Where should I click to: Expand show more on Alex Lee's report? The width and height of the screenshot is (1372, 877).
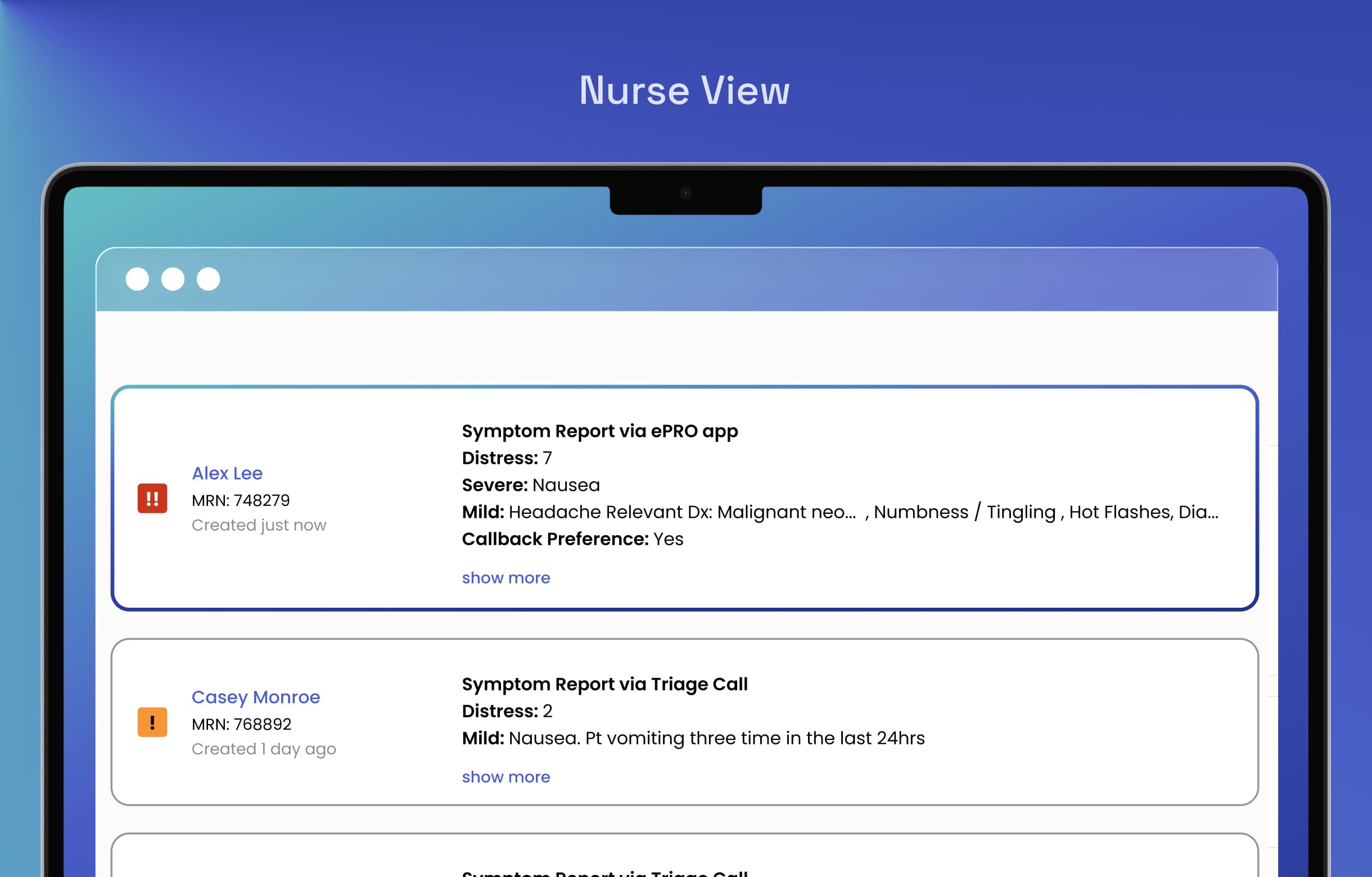506,577
